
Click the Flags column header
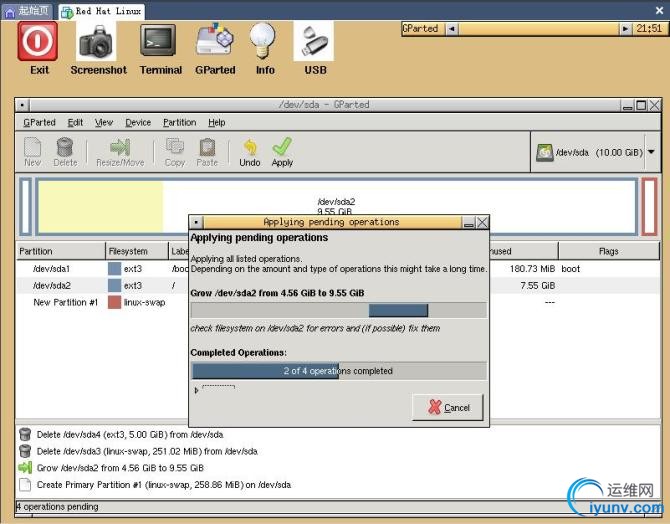click(609, 251)
